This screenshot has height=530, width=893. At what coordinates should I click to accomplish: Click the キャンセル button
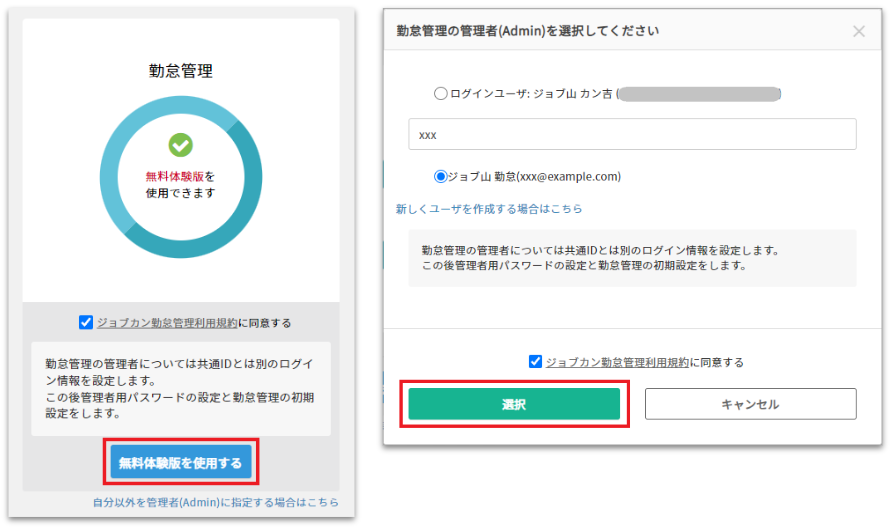750,404
